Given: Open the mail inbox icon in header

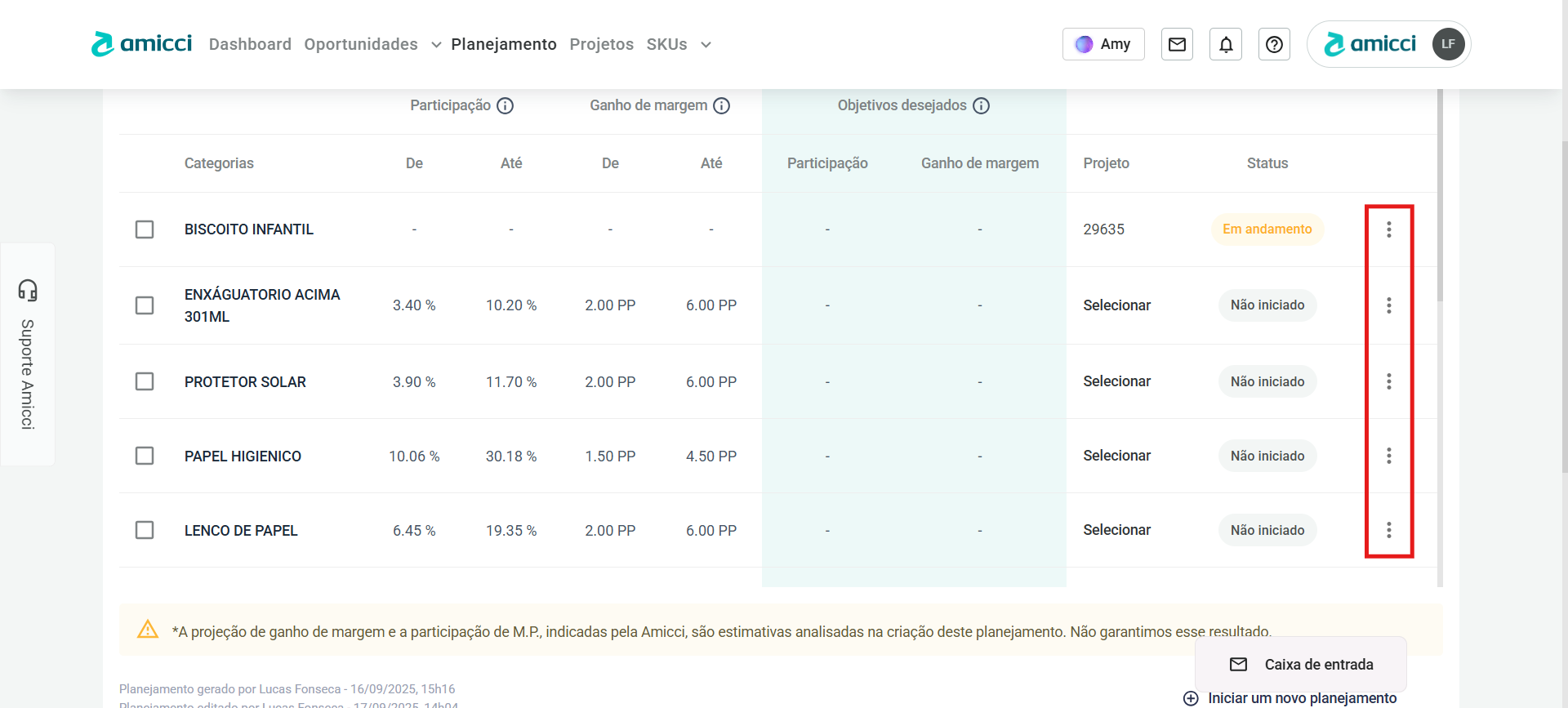Looking at the screenshot, I should tap(1177, 44).
